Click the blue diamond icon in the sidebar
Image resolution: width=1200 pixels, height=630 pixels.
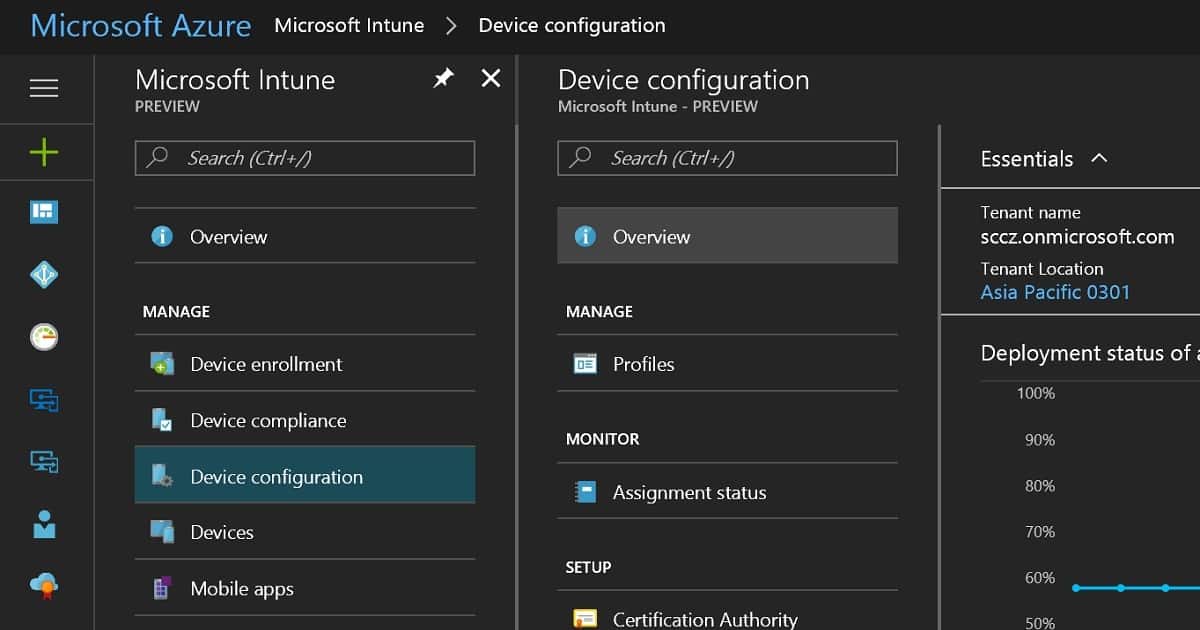[44, 274]
